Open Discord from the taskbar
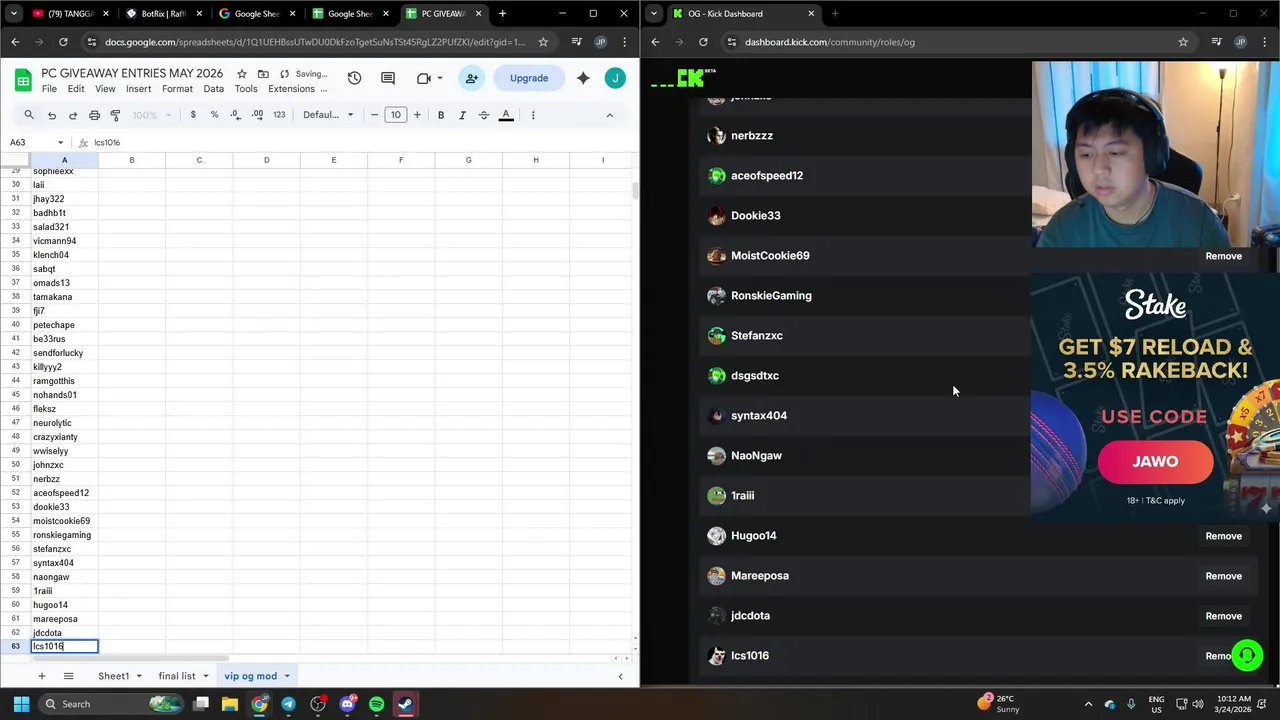 [x=347, y=704]
